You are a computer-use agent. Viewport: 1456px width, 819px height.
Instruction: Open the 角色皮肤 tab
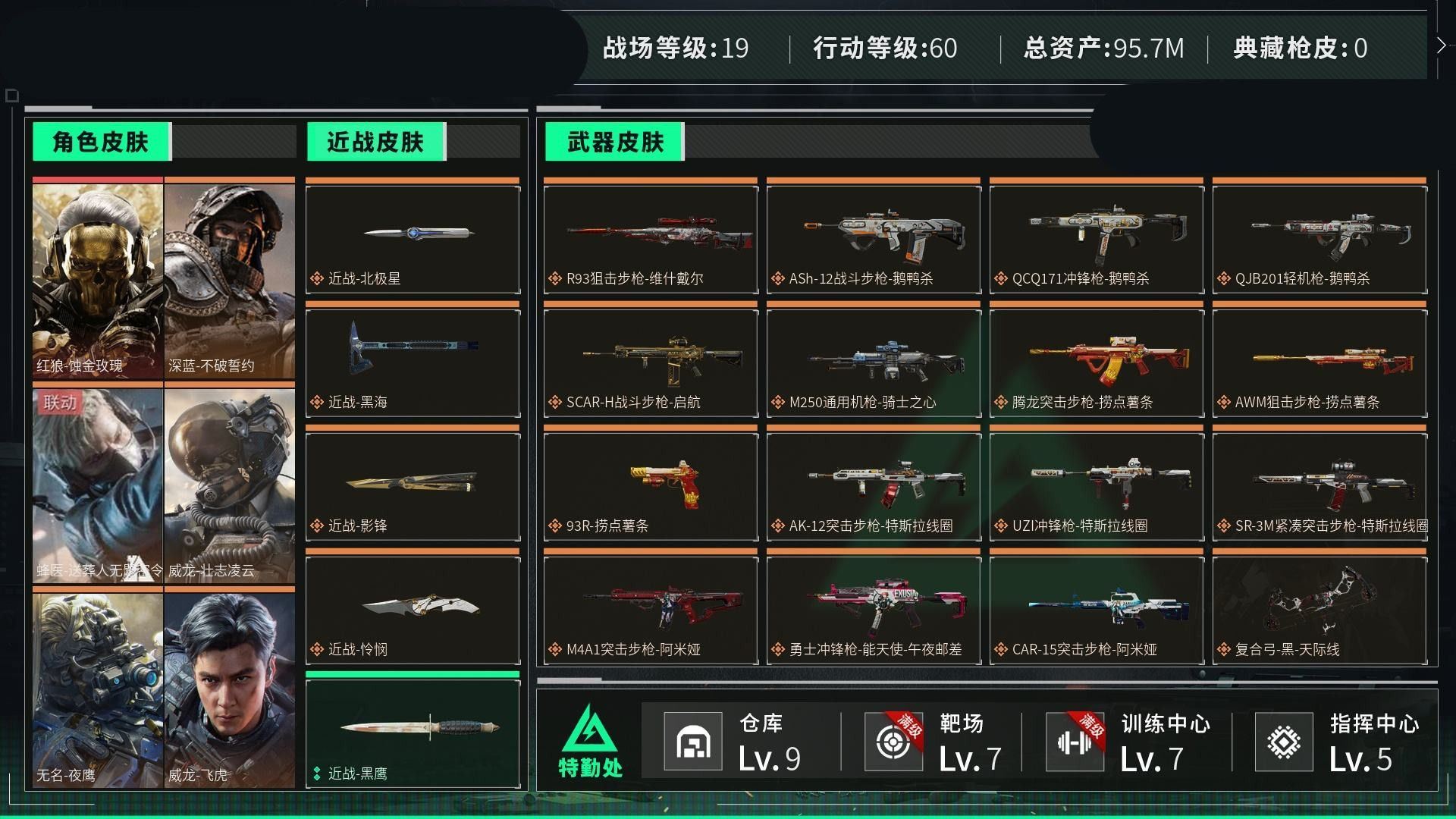coord(102,142)
